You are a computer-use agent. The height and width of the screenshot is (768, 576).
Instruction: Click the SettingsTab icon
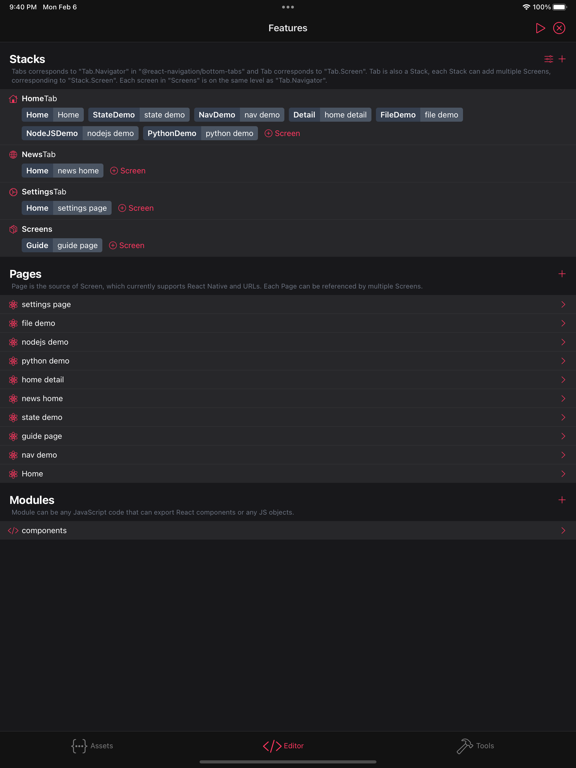(x=13, y=192)
